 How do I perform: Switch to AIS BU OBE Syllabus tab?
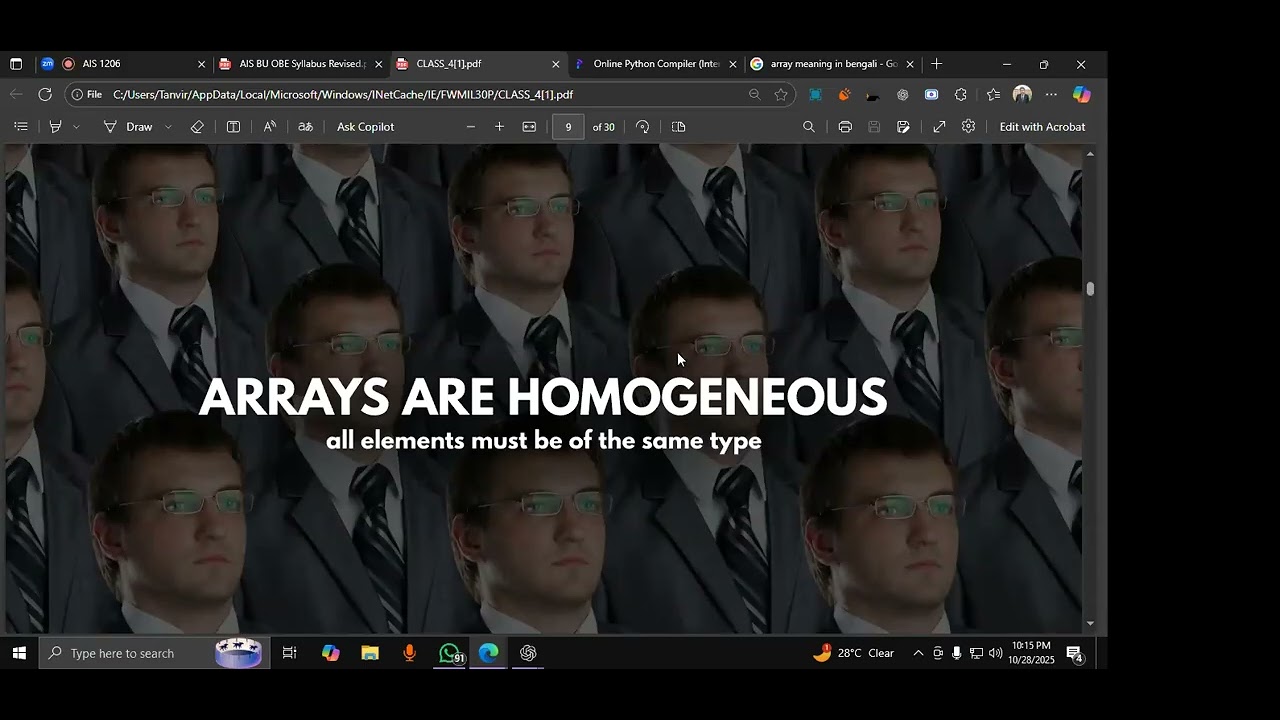coord(299,64)
